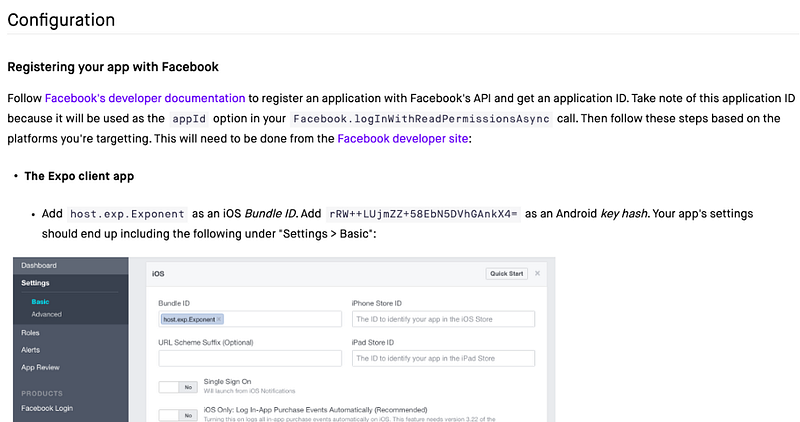Click the Configuration heading
This screenshot has width=800, height=422.
(x=61, y=20)
